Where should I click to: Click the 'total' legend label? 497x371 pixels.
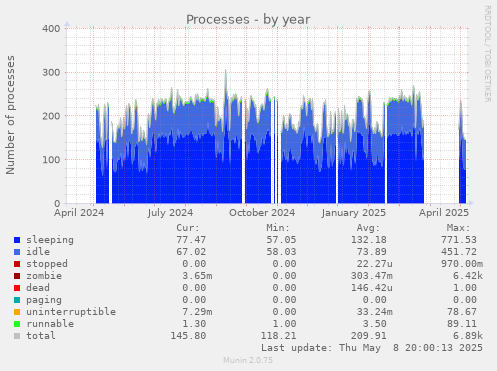point(41,336)
